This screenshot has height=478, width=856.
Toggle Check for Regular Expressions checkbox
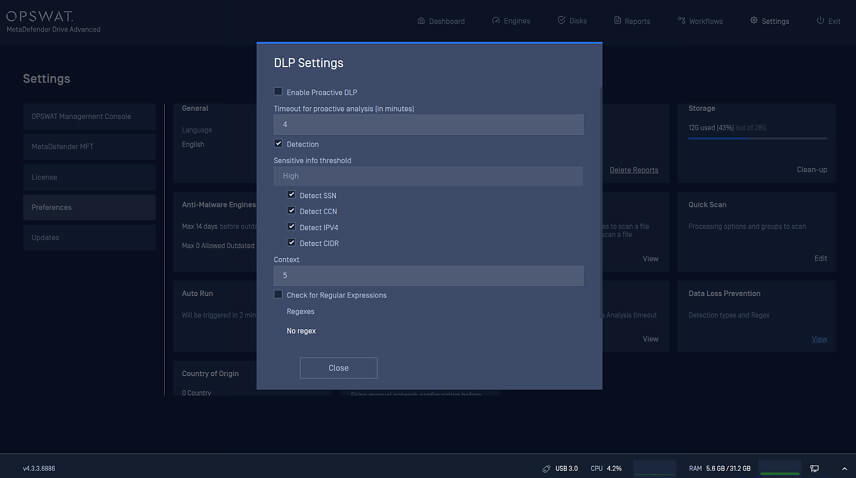279,295
